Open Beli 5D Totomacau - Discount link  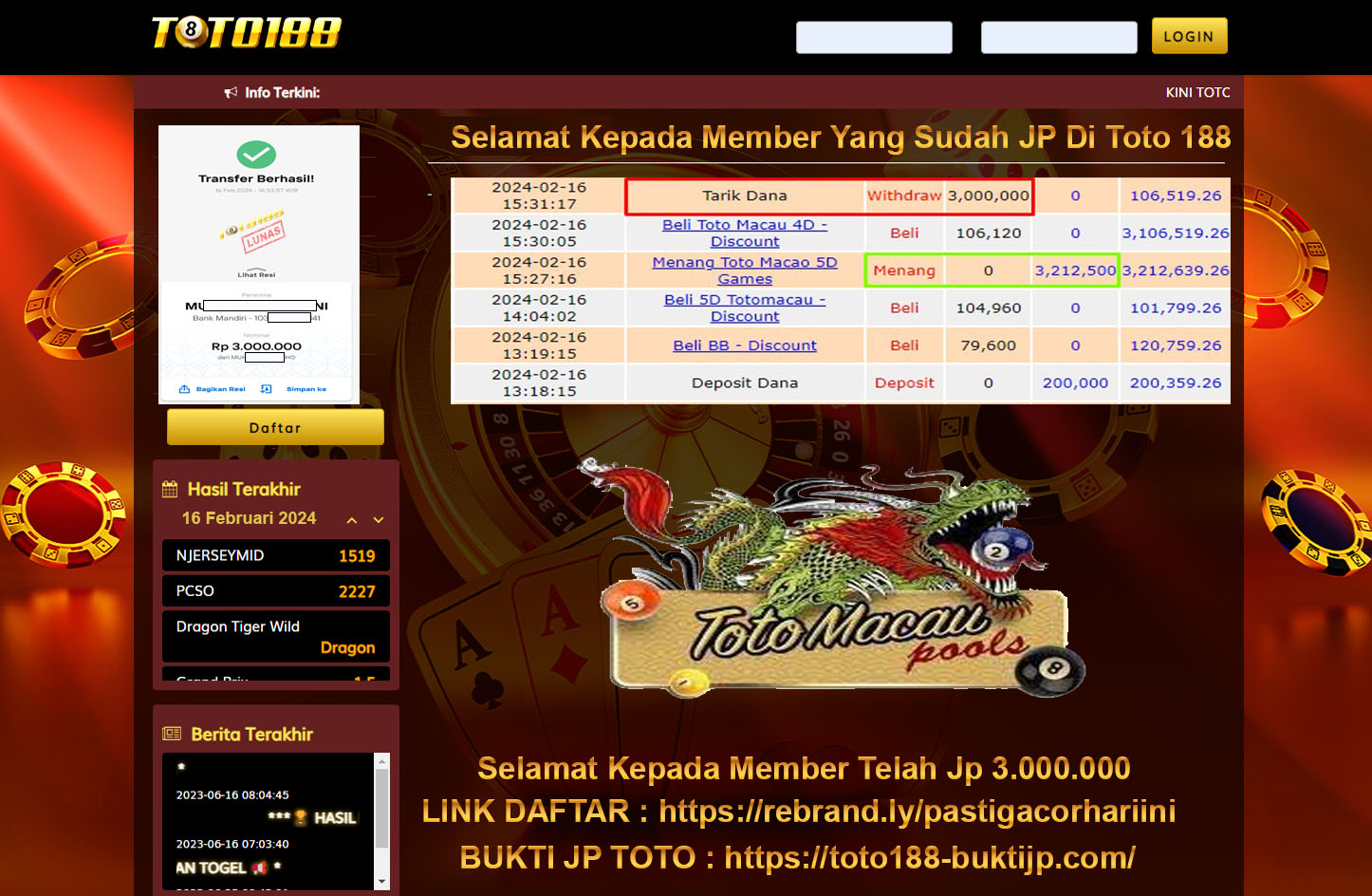pos(745,308)
